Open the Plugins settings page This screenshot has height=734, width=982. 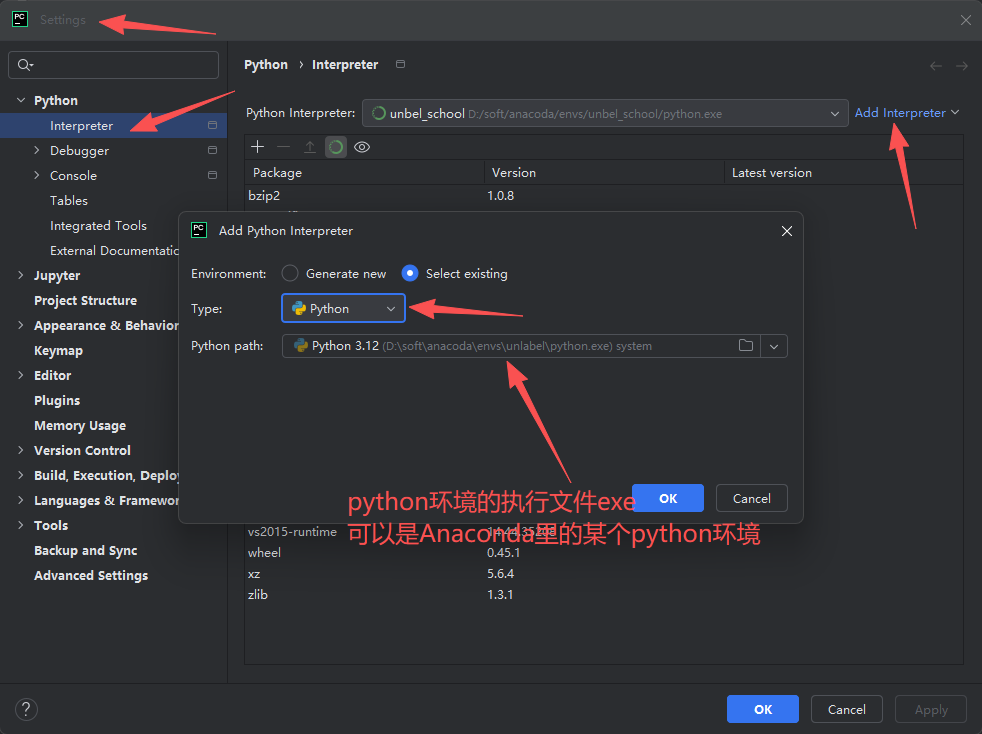pyautogui.click(x=57, y=401)
